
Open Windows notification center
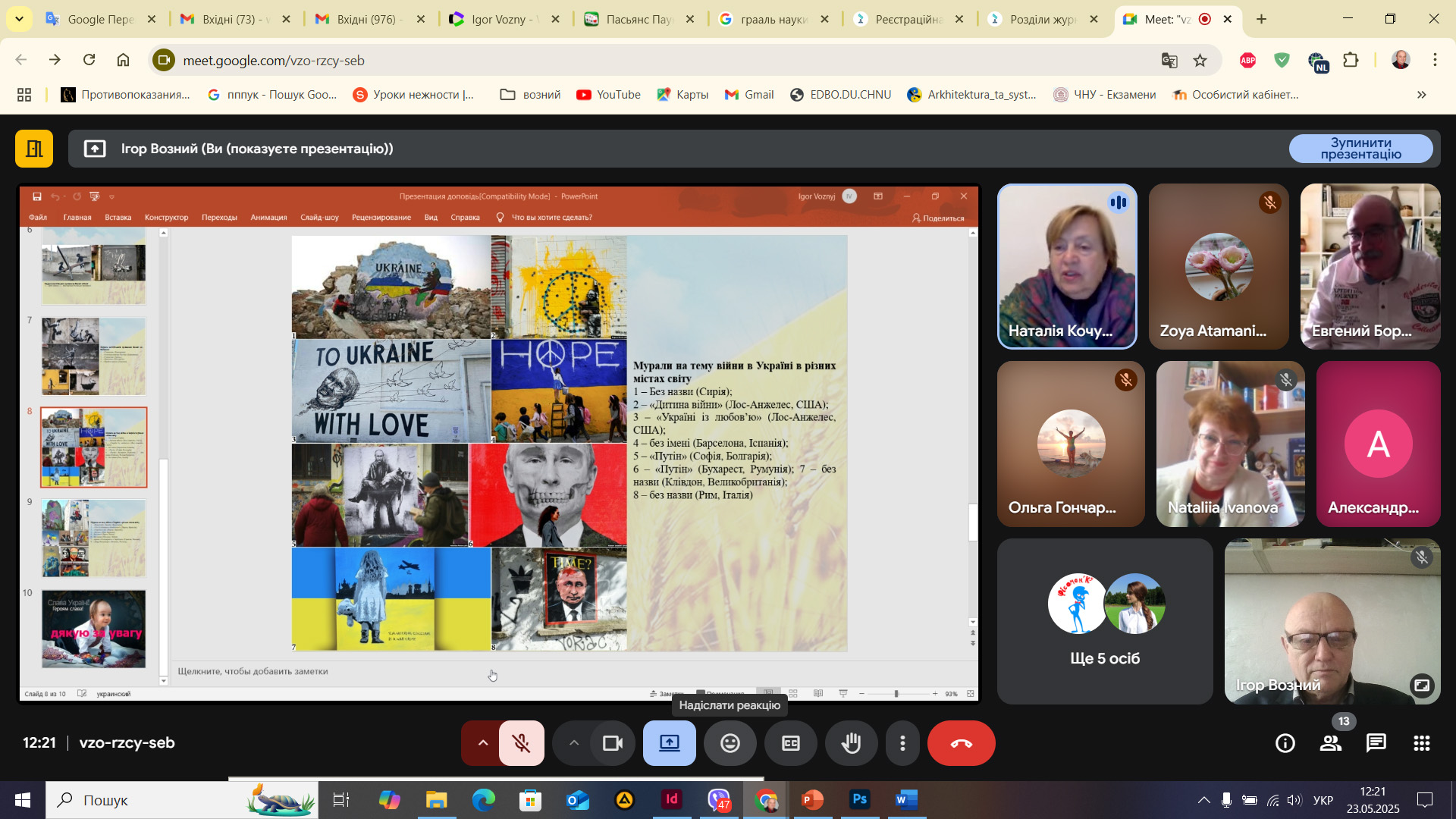tap(1425, 800)
